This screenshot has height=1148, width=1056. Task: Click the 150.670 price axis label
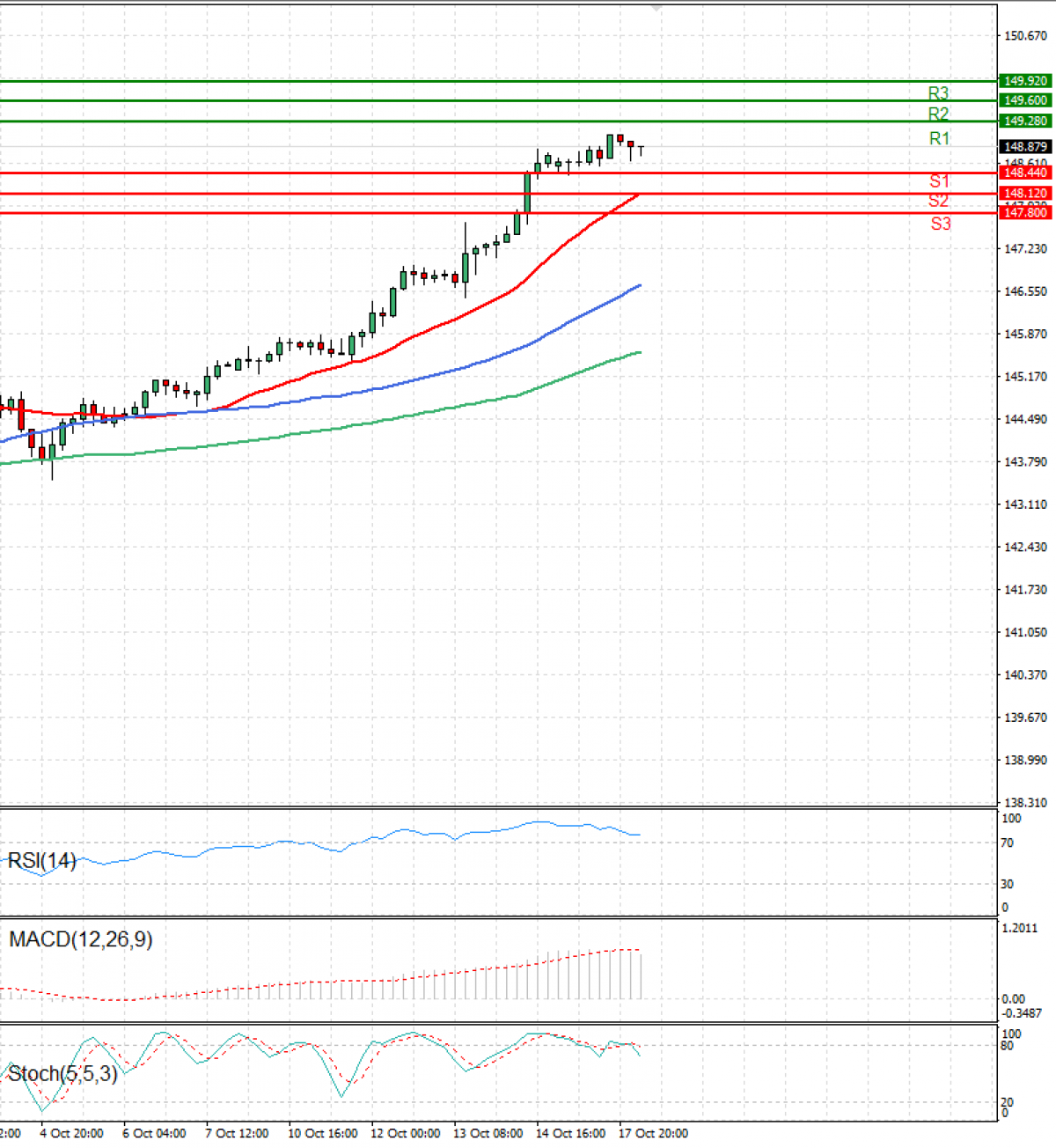pyautogui.click(x=1025, y=36)
